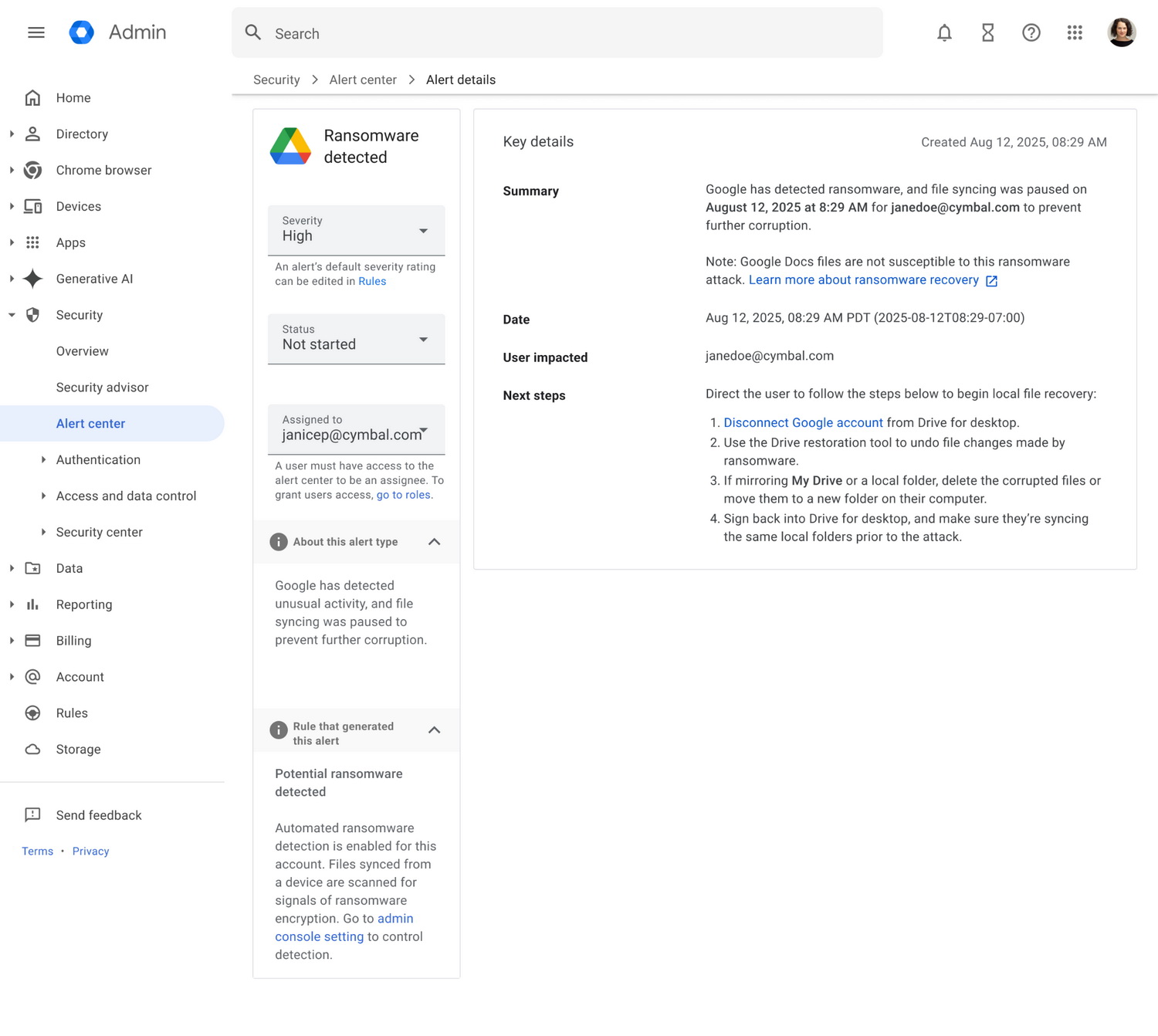
Task: Click the Google Drive ransomware alert icon
Action: pos(289,146)
